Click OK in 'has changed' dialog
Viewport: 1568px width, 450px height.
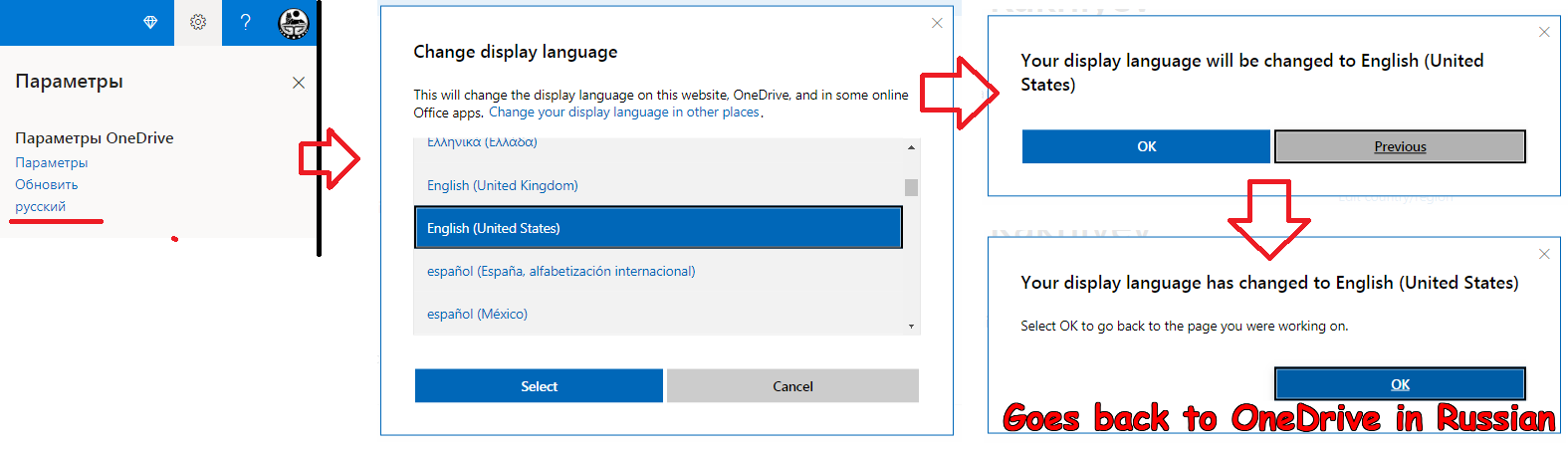tap(1400, 384)
